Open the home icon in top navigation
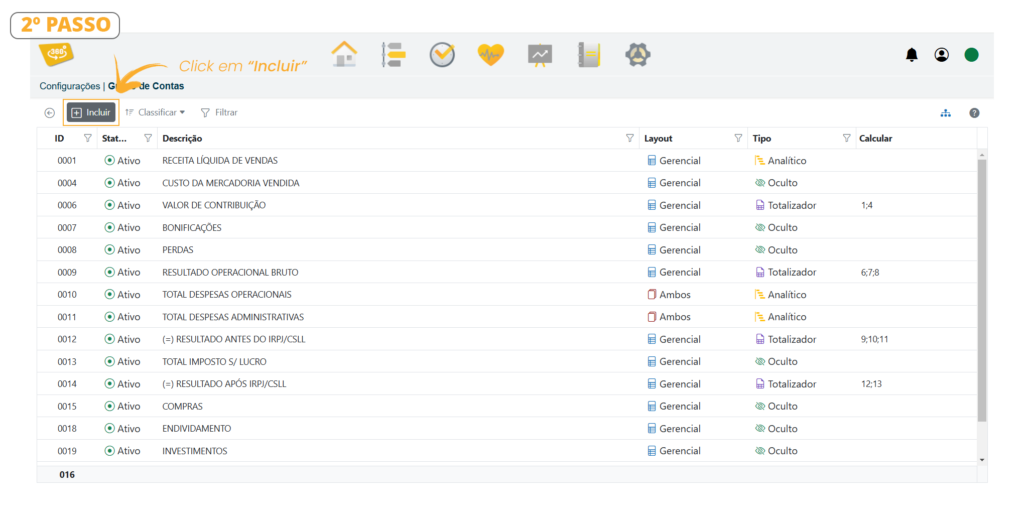 [344, 54]
